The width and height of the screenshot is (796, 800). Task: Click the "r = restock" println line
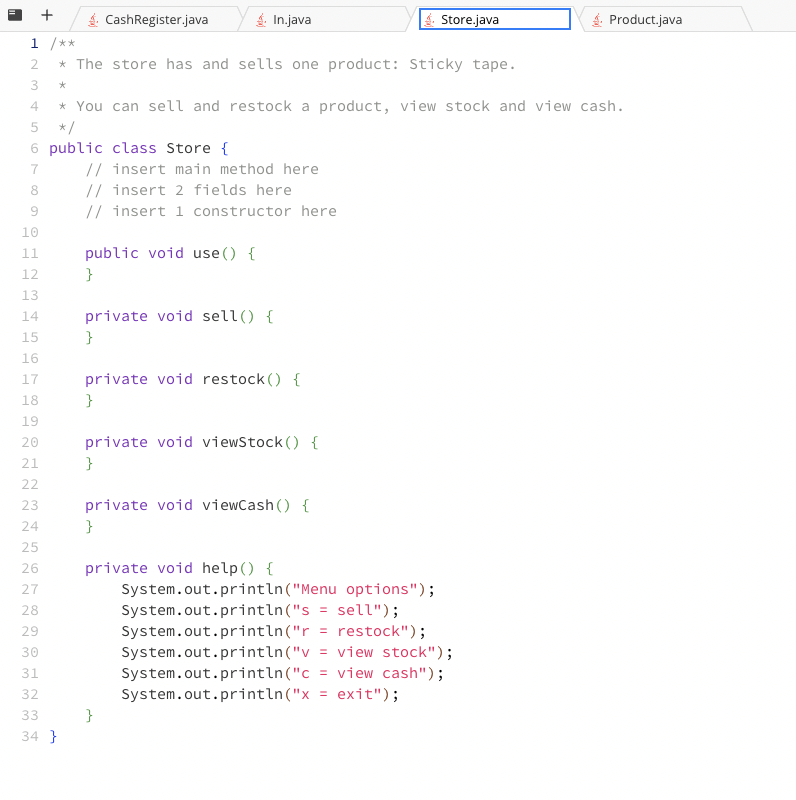tap(273, 632)
